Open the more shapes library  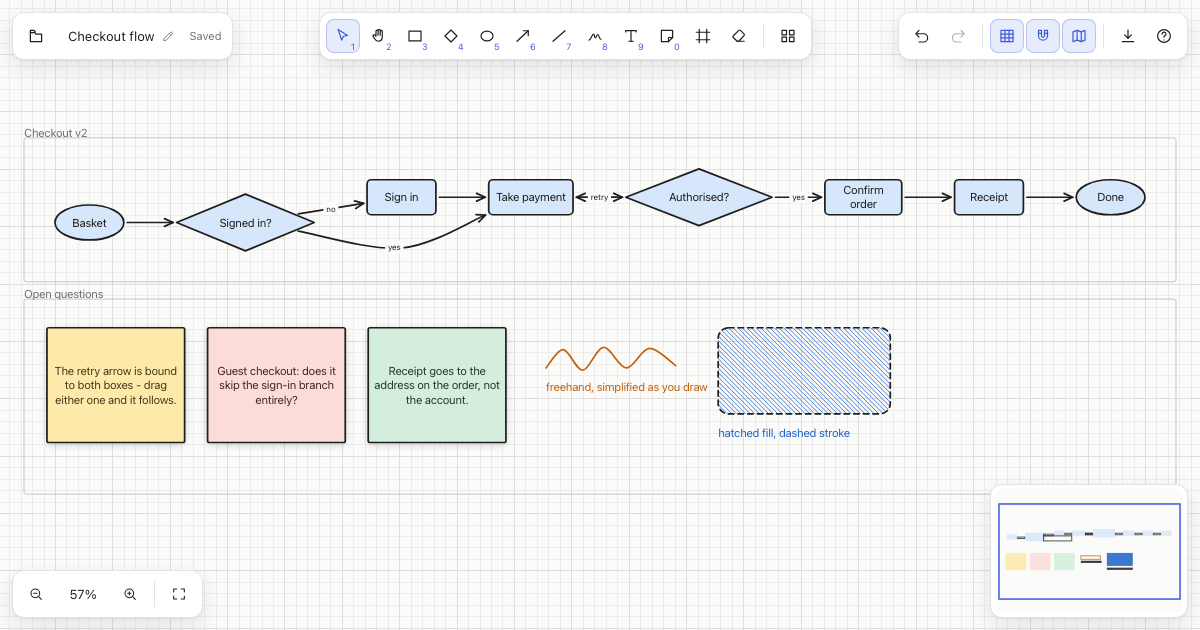tap(788, 36)
